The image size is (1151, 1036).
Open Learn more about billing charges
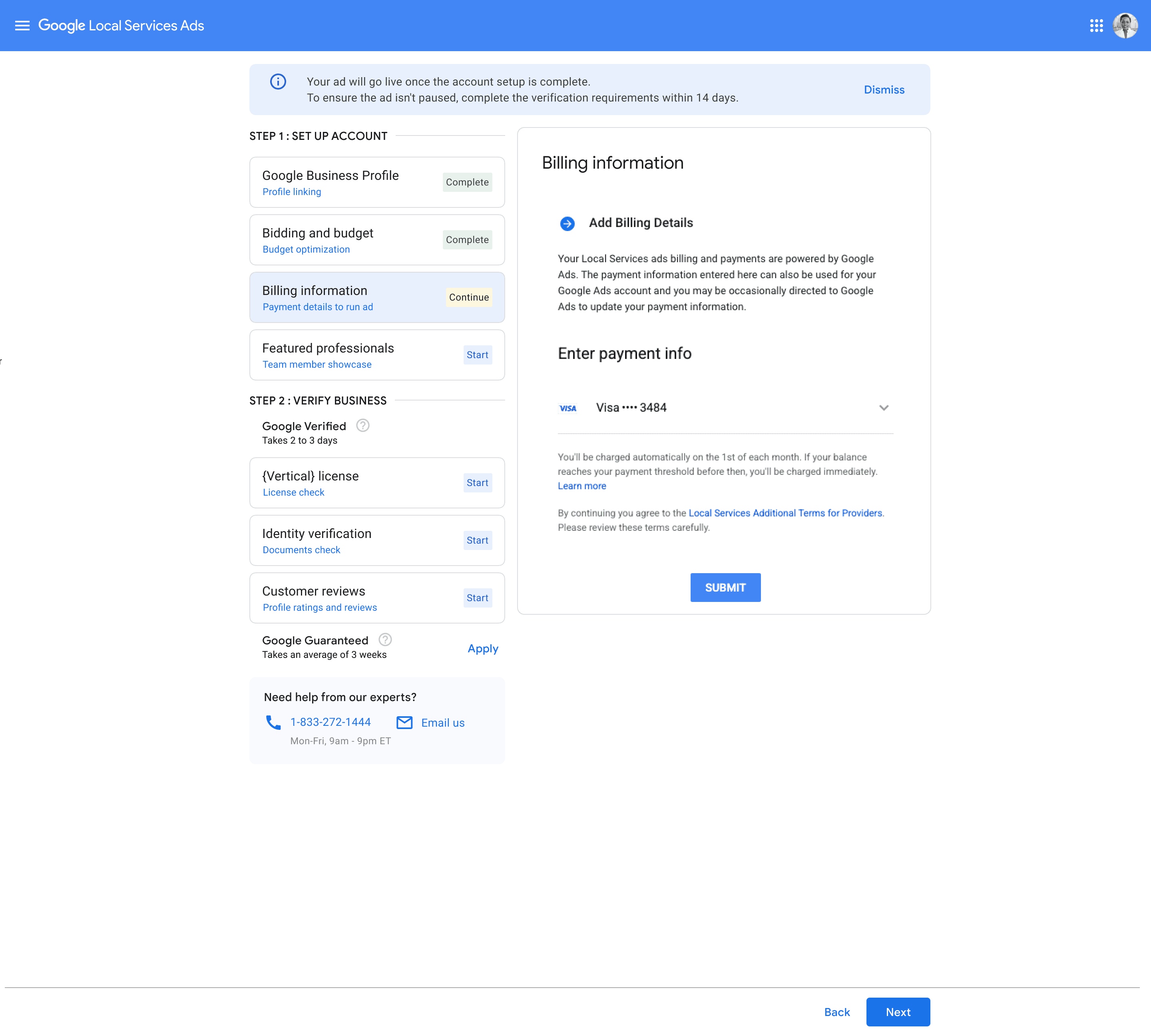[582, 486]
